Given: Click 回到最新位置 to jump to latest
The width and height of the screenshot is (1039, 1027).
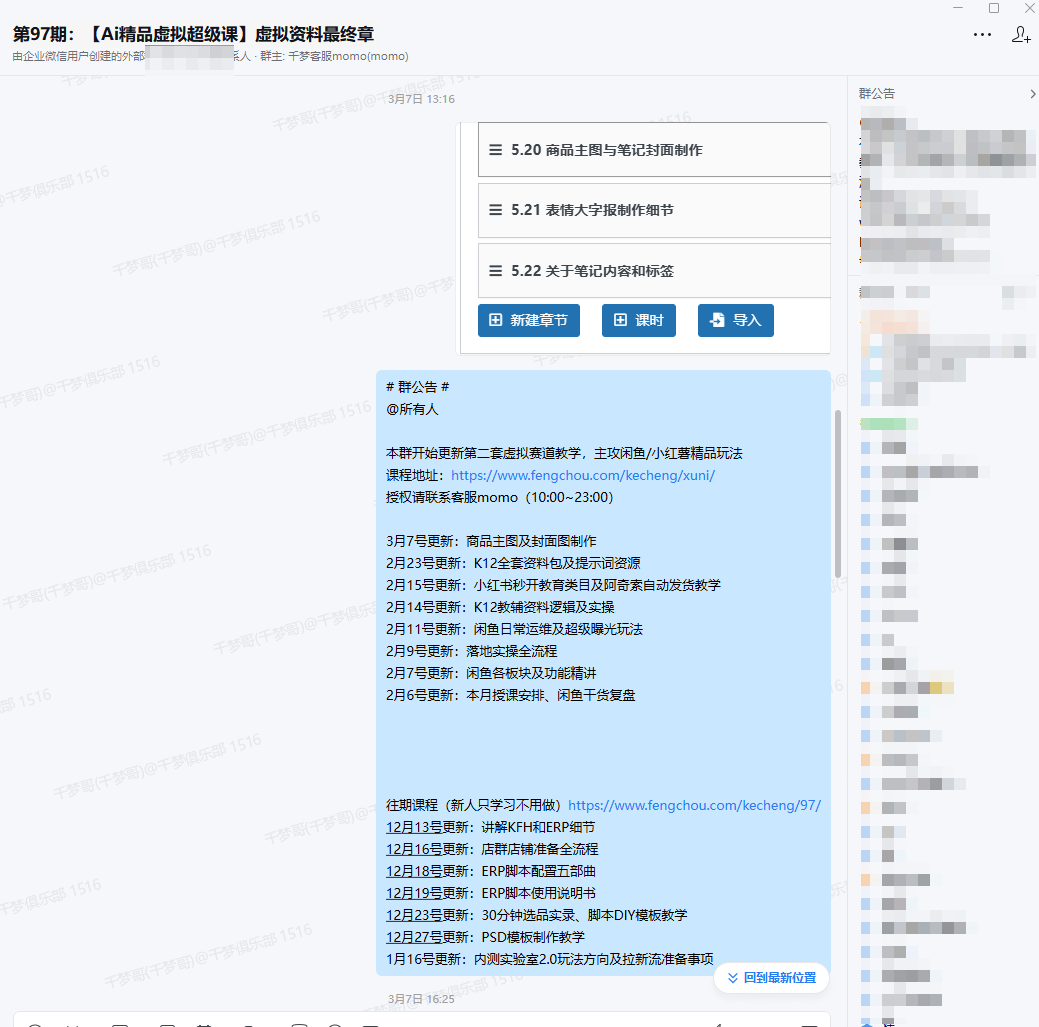Looking at the screenshot, I should pyautogui.click(x=771, y=978).
